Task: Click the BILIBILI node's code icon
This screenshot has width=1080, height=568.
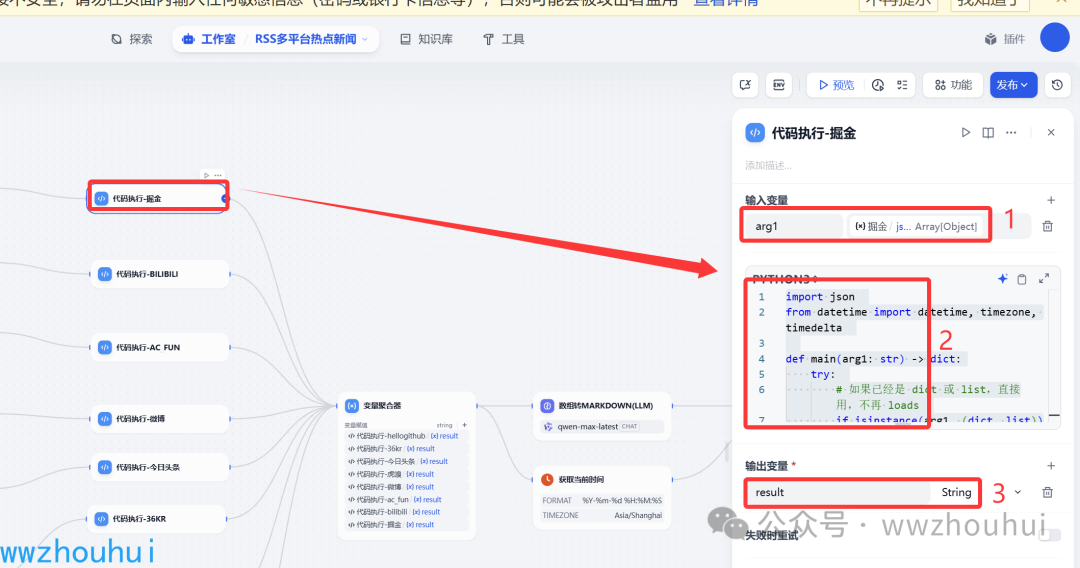Action: click(x=105, y=274)
